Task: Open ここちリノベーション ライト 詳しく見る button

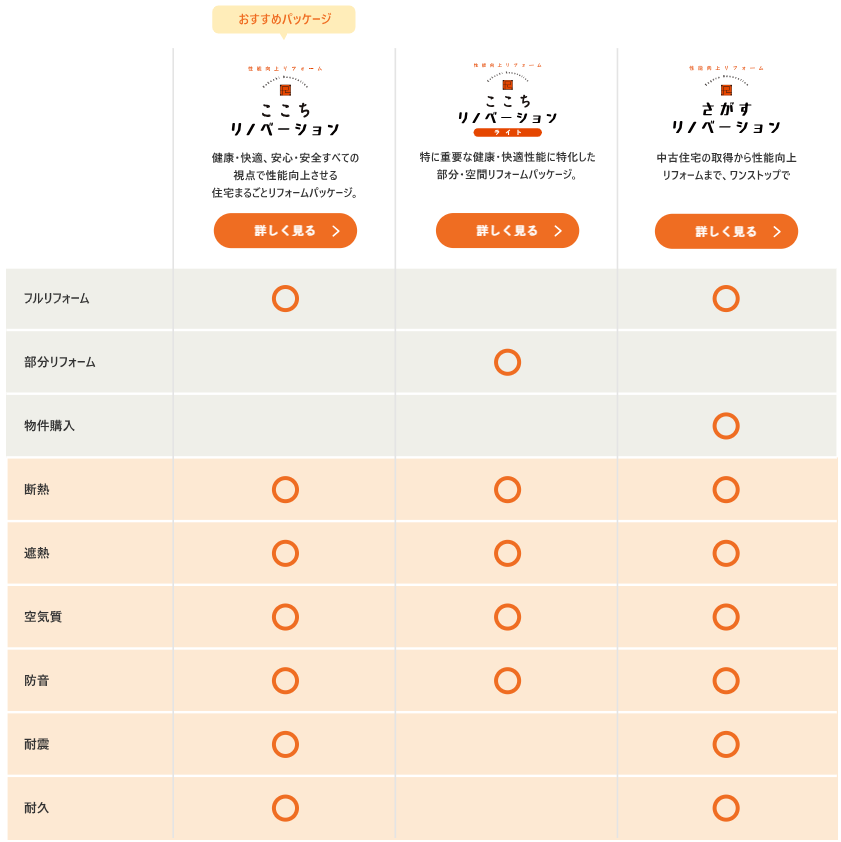Action: click(508, 231)
